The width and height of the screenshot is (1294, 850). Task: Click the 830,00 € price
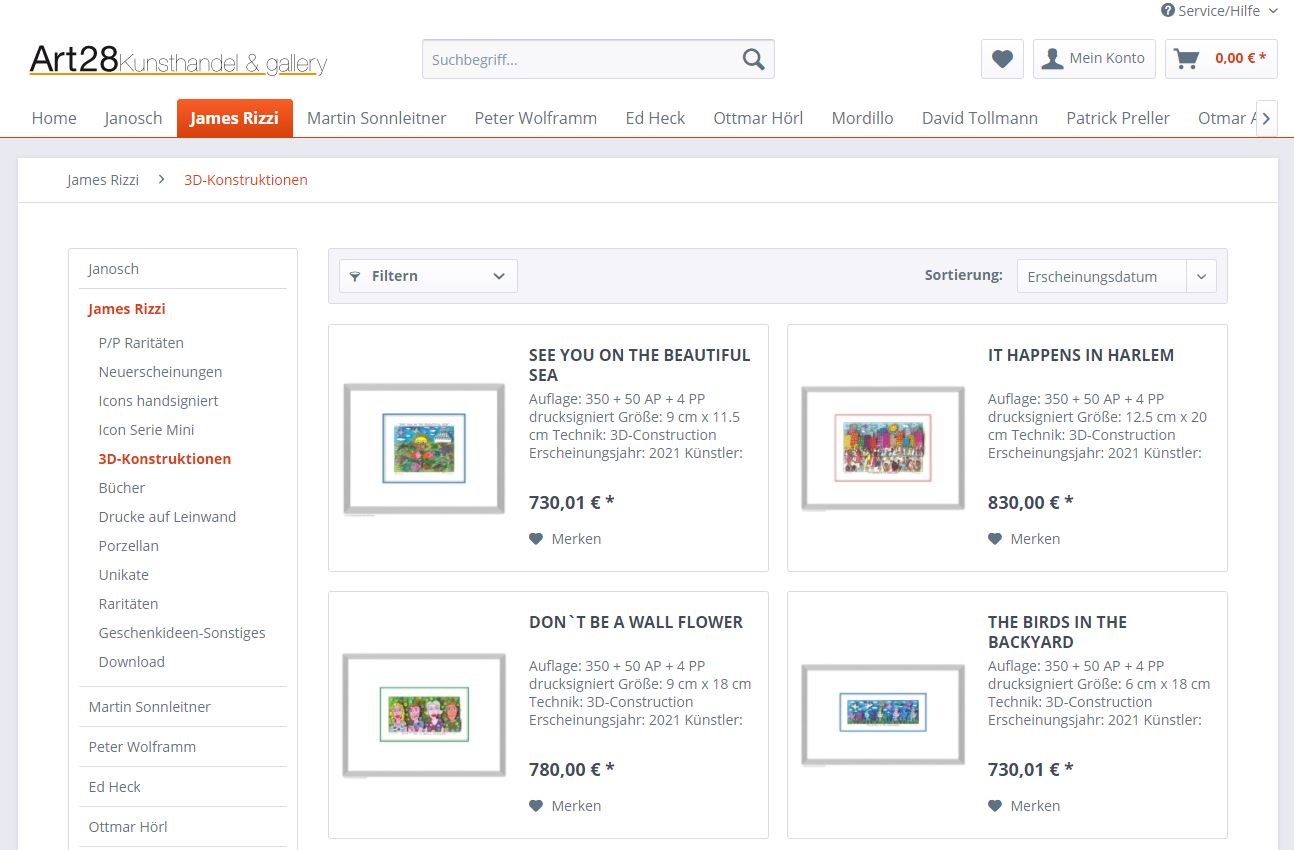1030,503
